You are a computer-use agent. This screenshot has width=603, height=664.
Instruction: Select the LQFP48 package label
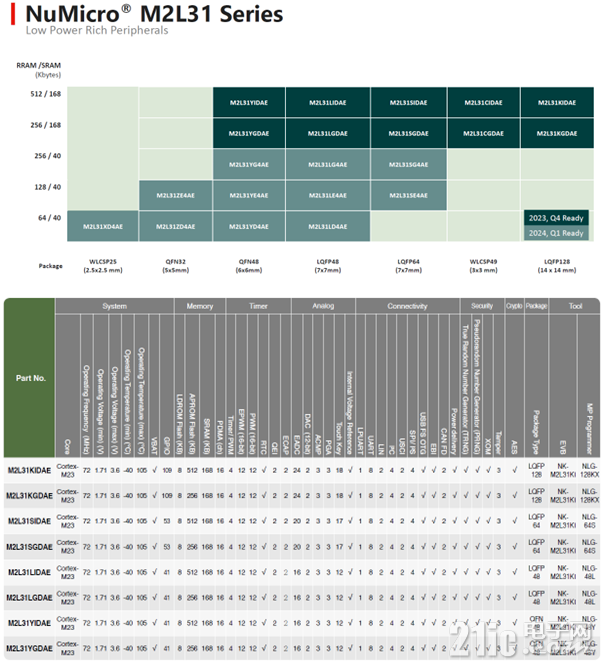(328, 266)
